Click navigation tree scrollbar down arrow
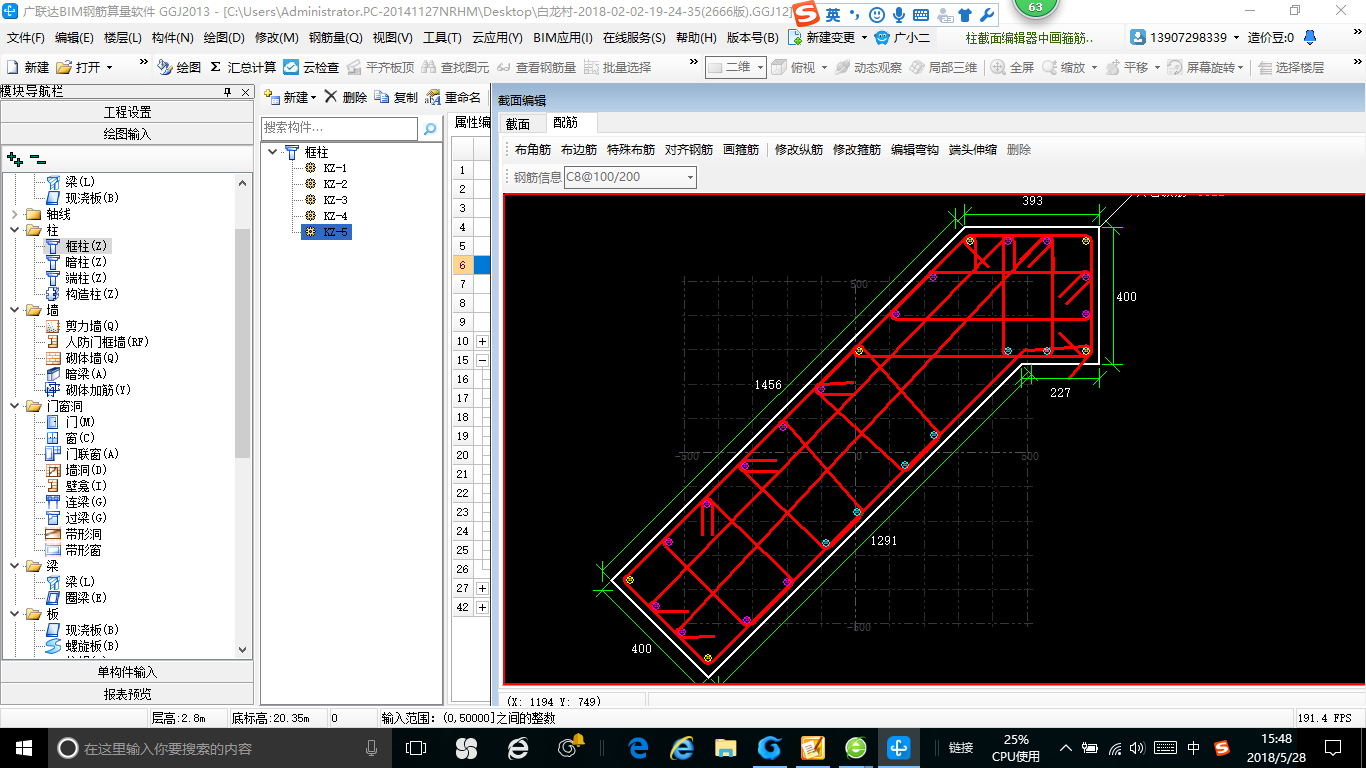This screenshot has width=1366, height=768. (243, 649)
